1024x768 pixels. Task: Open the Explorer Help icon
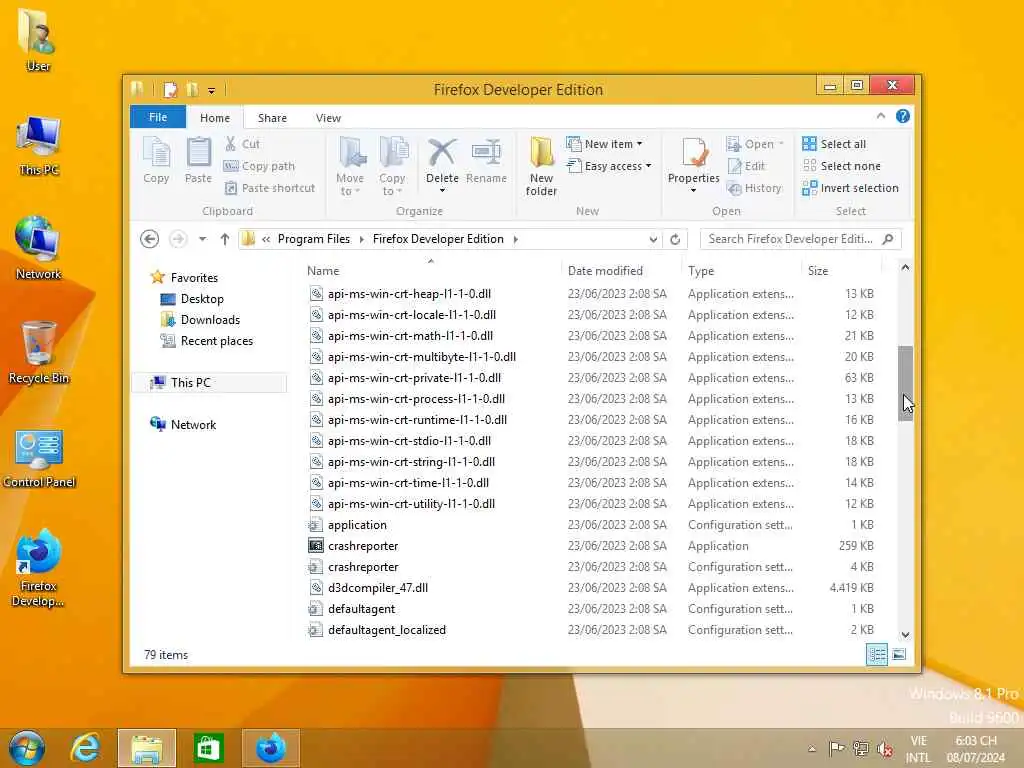click(903, 116)
